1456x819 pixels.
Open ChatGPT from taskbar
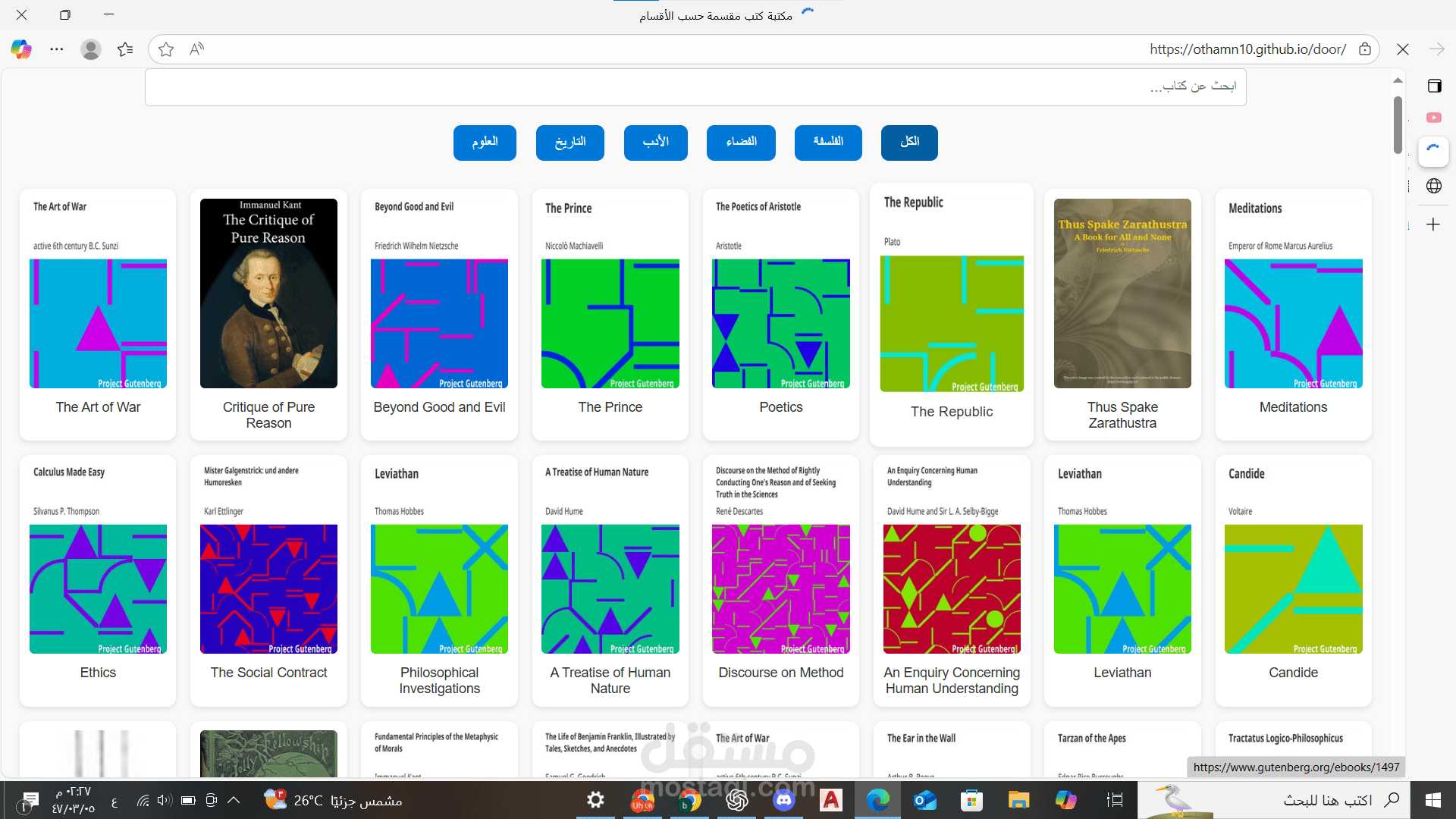tap(737, 800)
